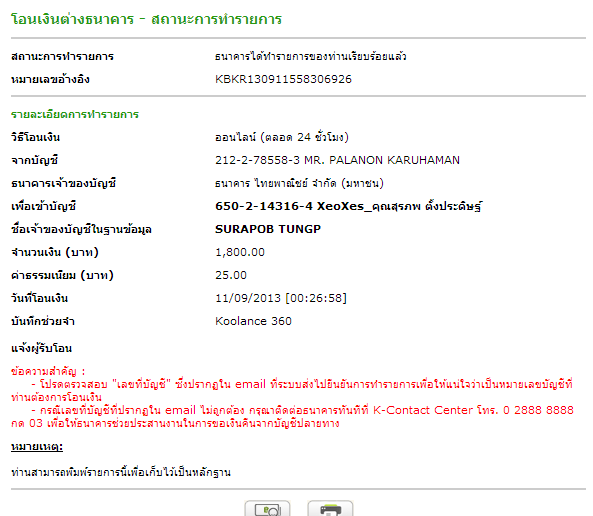Click the amount value 1,800.00
This screenshot has width=593, height=516.
(x=240, y=252)
